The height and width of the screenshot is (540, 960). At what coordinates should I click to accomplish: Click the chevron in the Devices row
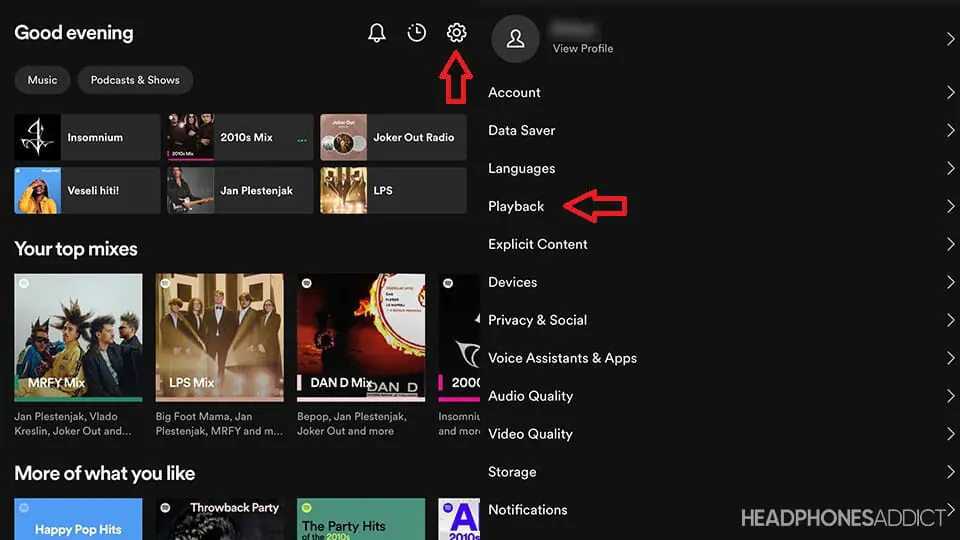[950, 282]
